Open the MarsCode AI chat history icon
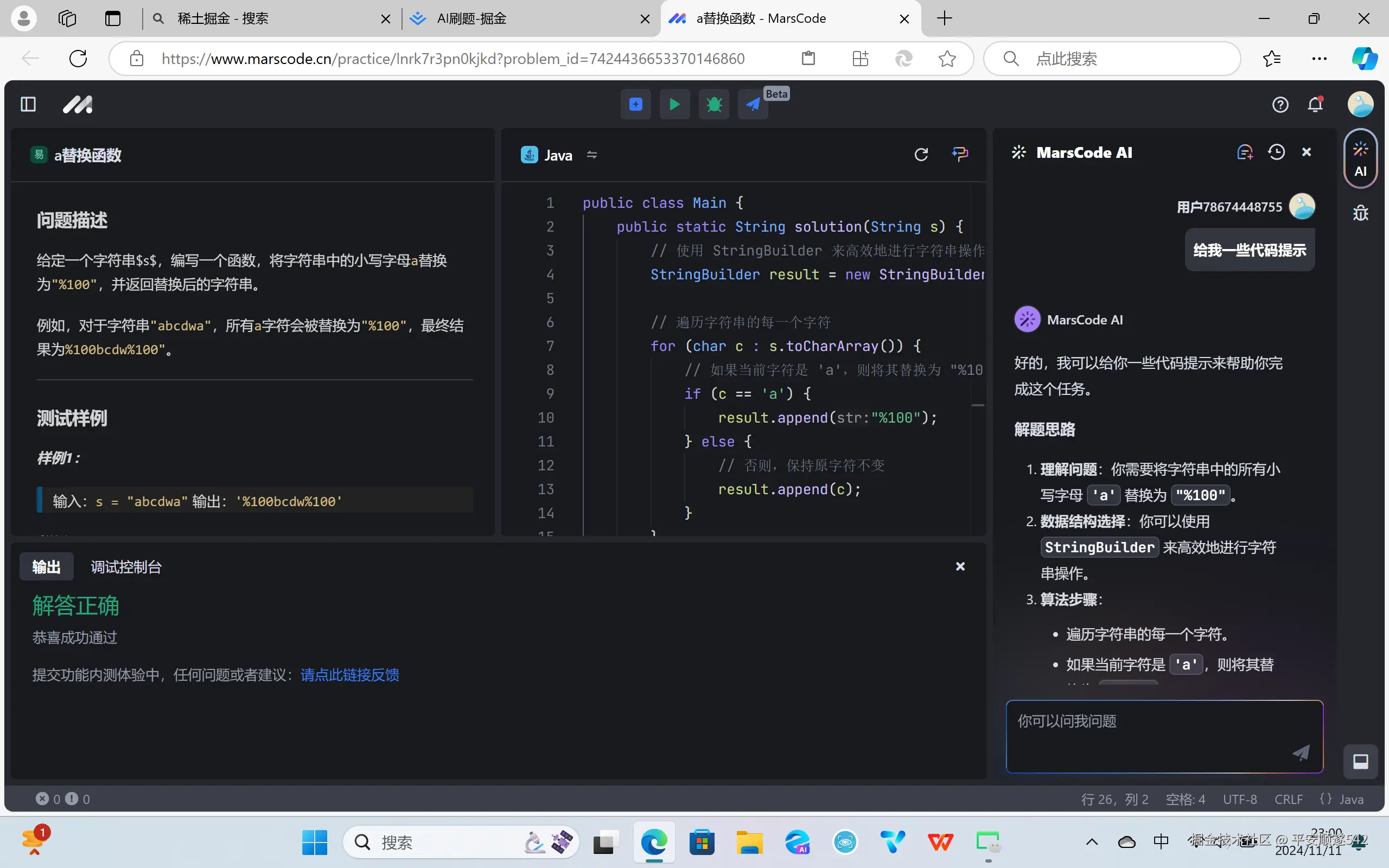This screenshot has width=1389, height=868. pyautogui.click(x=1276, y=152)
